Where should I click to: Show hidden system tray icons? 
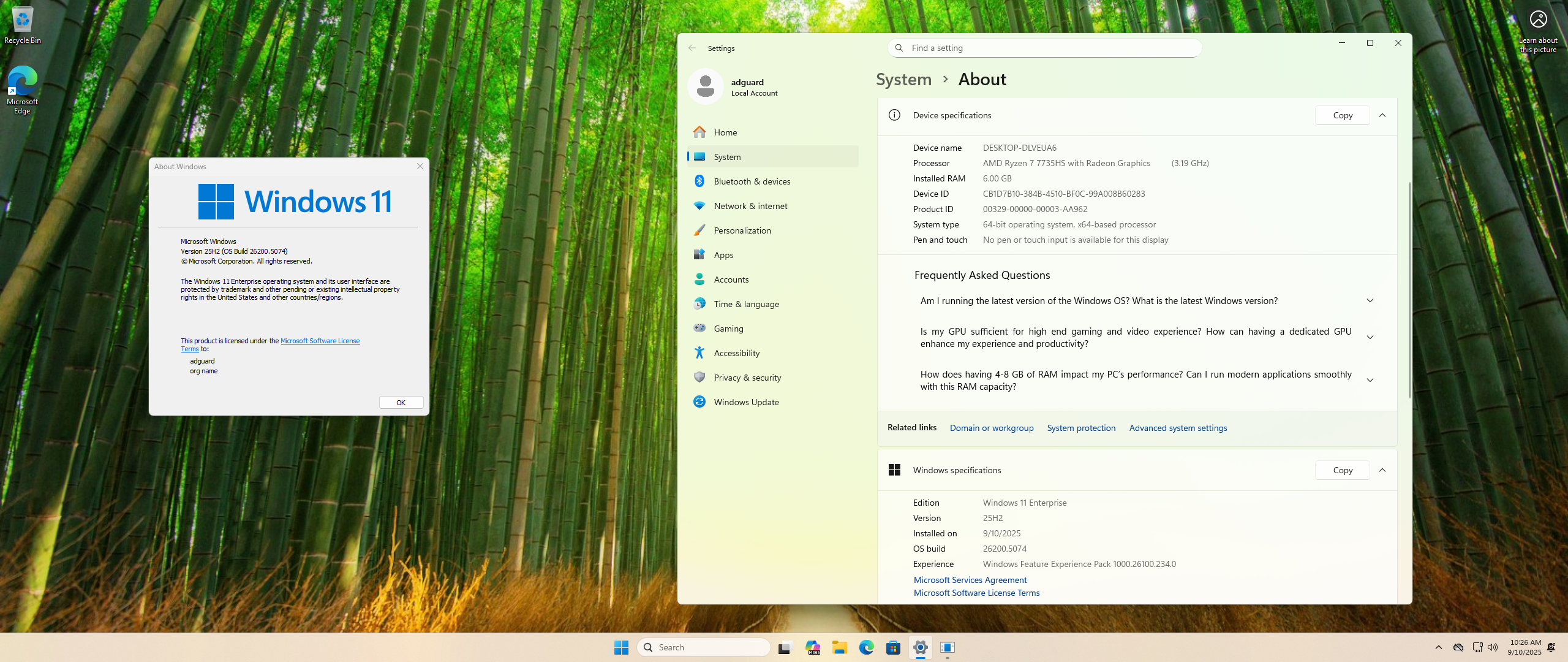coord(1439,647)
